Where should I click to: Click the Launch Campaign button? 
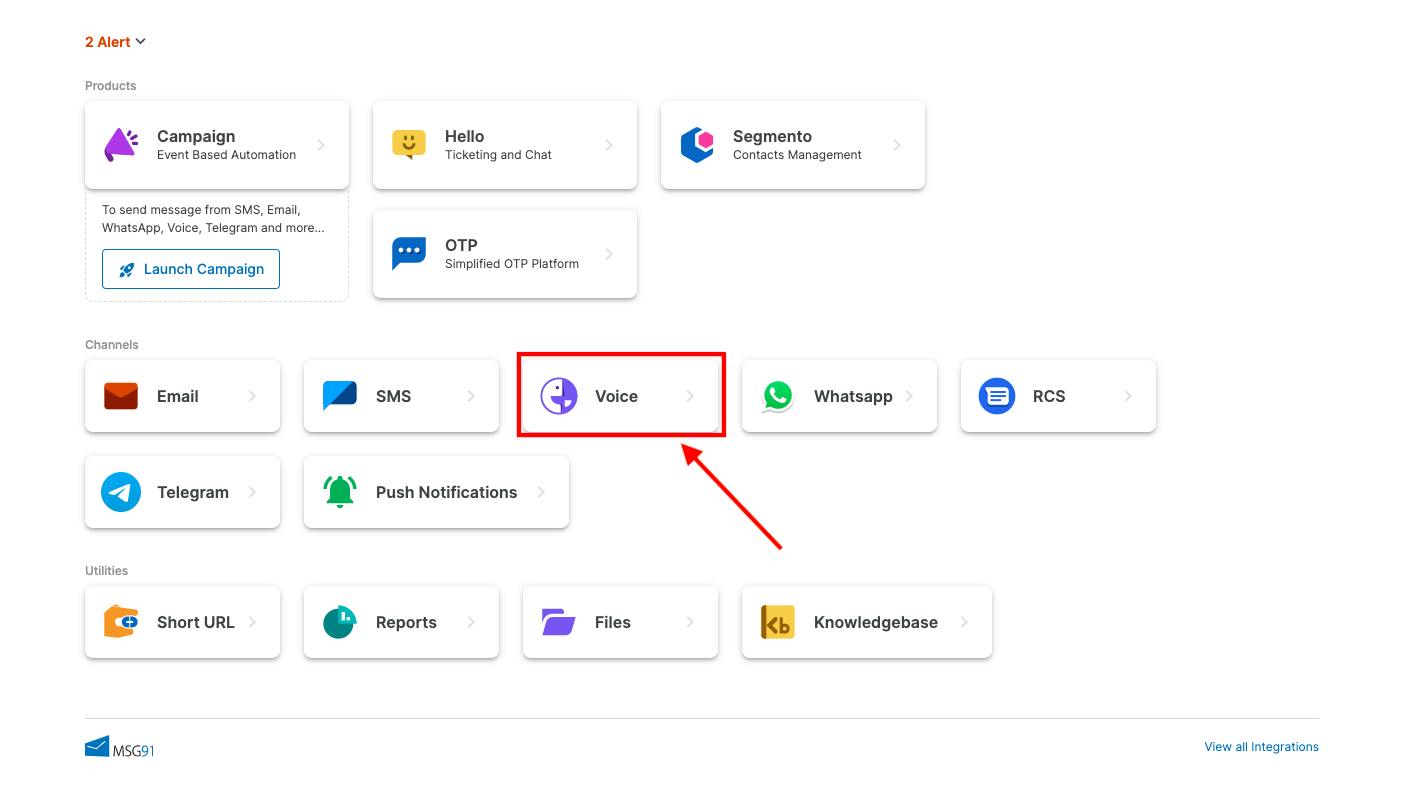[x=191, y=269]
